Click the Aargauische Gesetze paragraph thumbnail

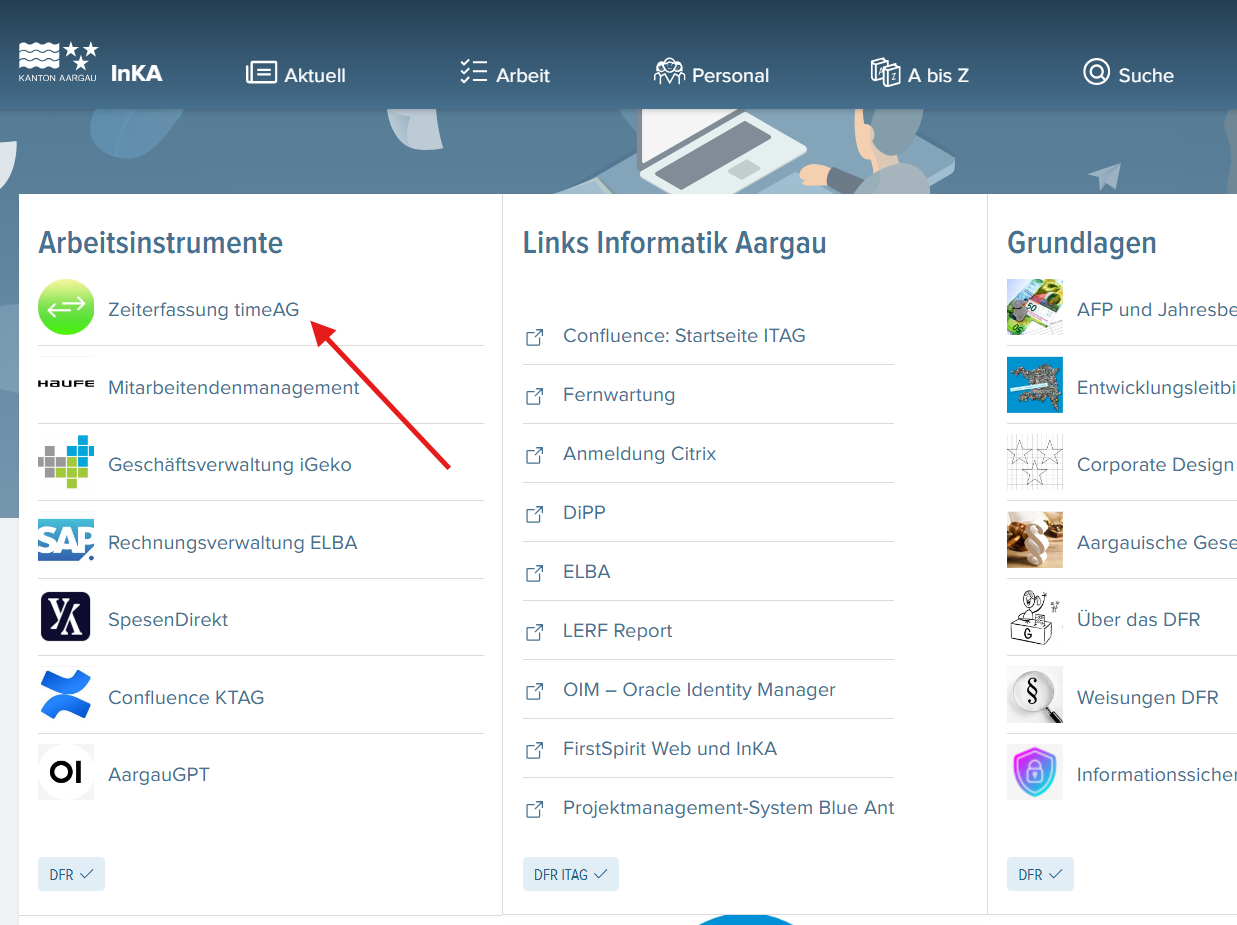click(x=1035, y=539)
